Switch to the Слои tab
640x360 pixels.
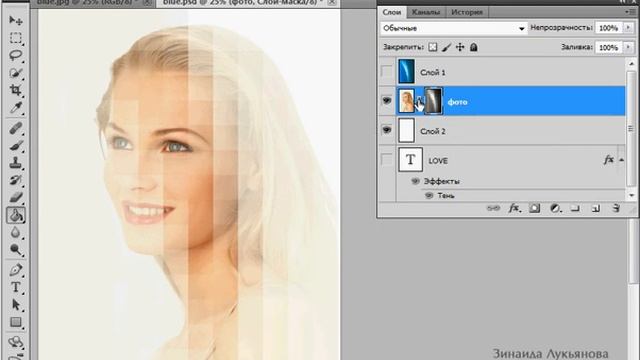pos(391,12)
